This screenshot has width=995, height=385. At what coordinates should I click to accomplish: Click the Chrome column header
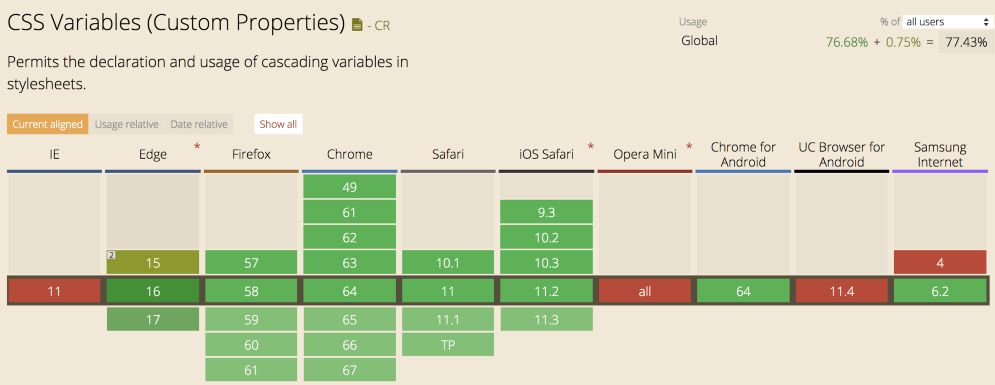[350, 154]
